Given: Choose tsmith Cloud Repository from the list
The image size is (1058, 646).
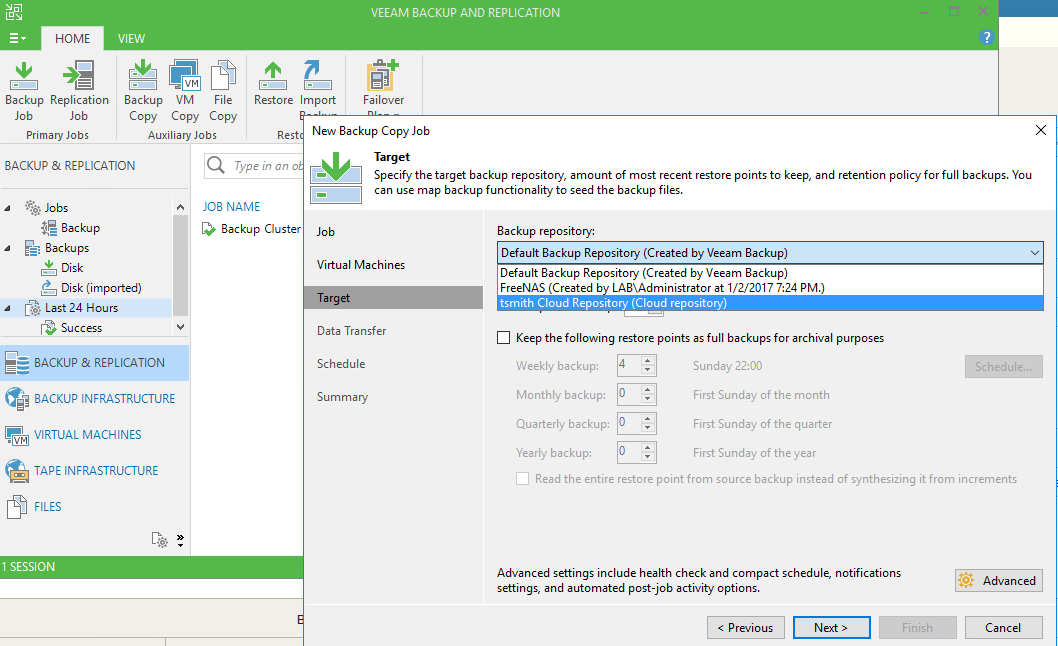Looking at the screenshot, I should 613,303.
